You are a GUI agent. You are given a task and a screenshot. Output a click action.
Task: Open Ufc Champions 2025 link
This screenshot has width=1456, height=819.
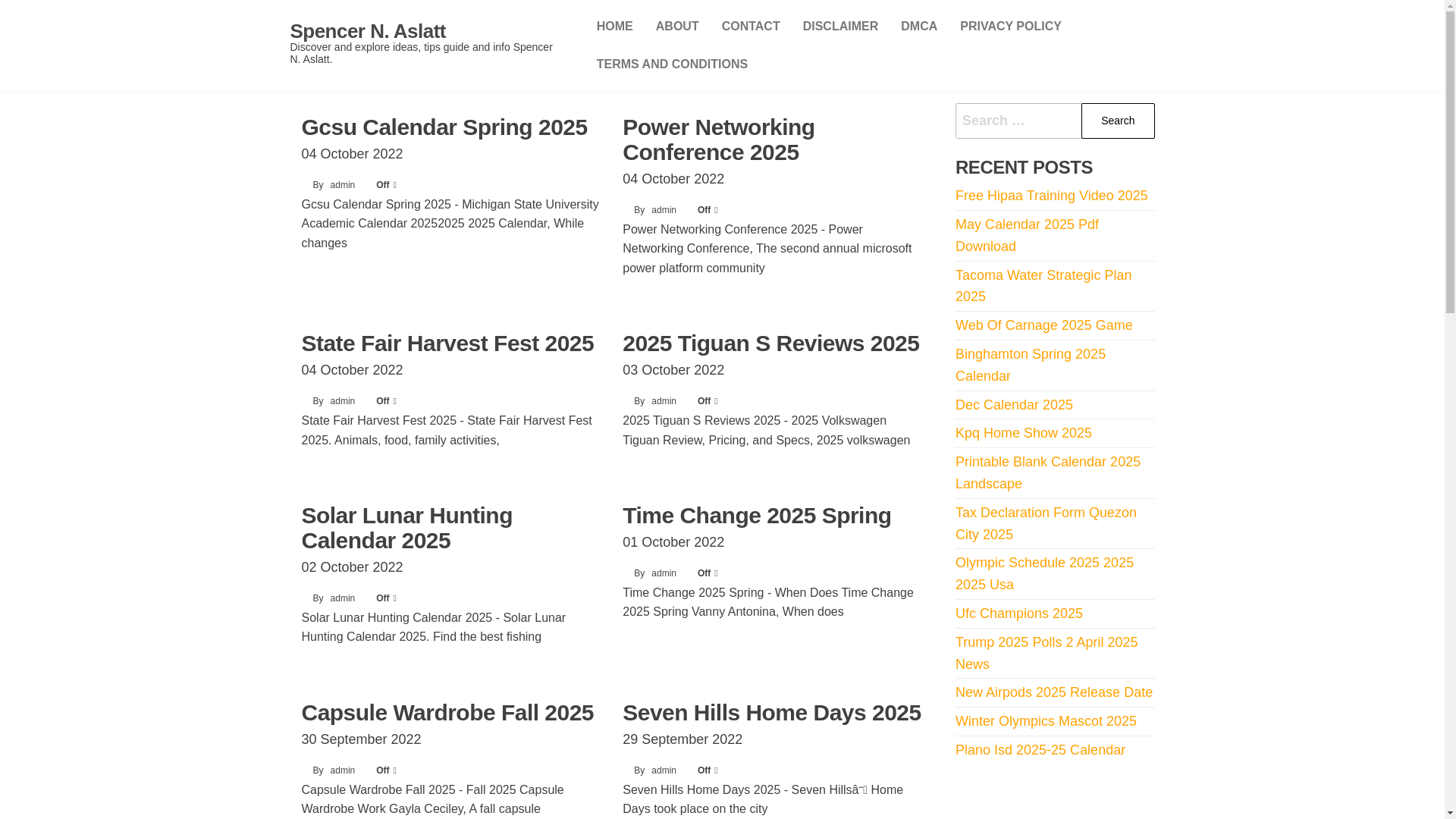tap(1018, 613)
